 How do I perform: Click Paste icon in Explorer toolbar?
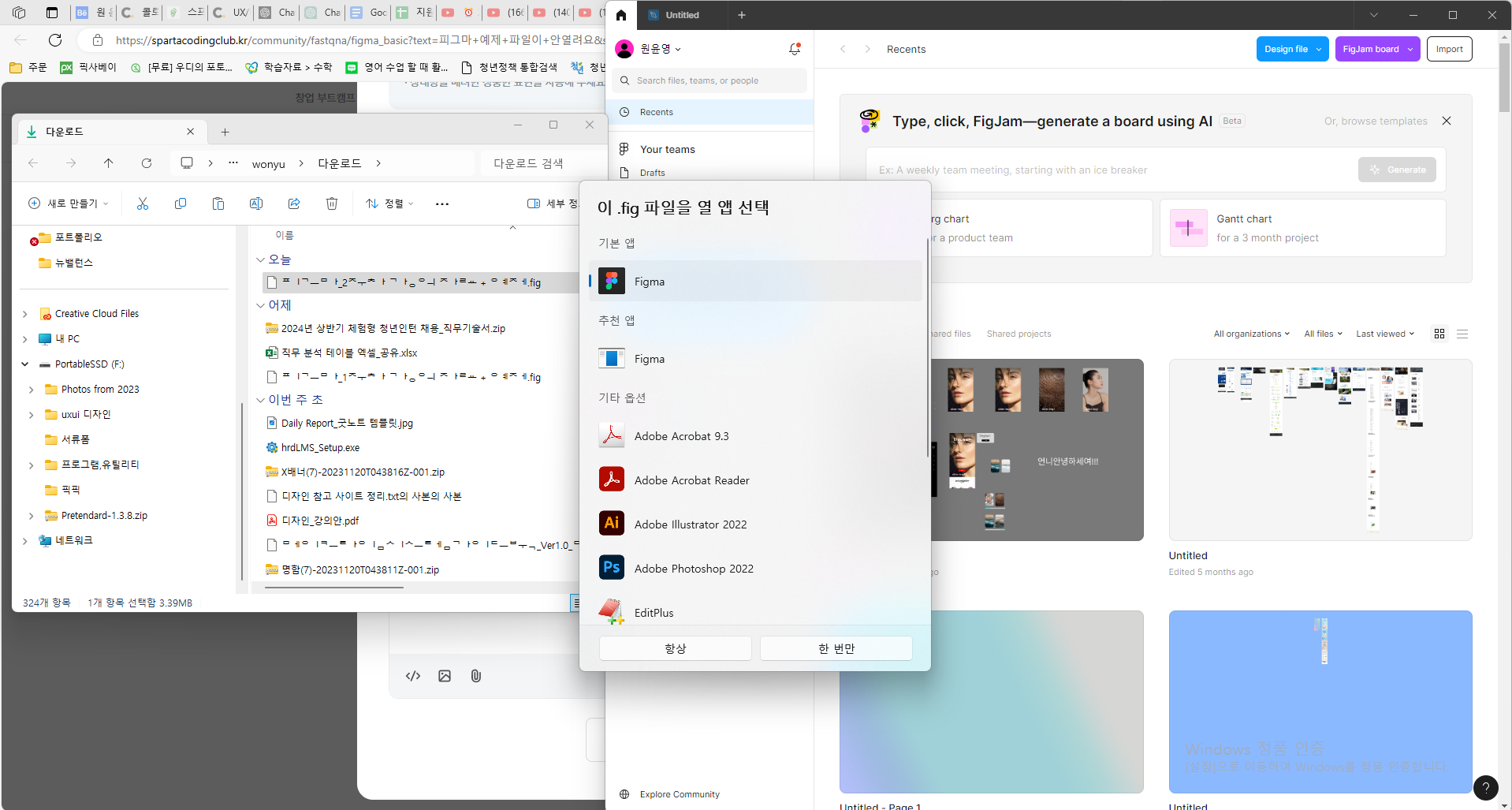(x=218, y=203)
